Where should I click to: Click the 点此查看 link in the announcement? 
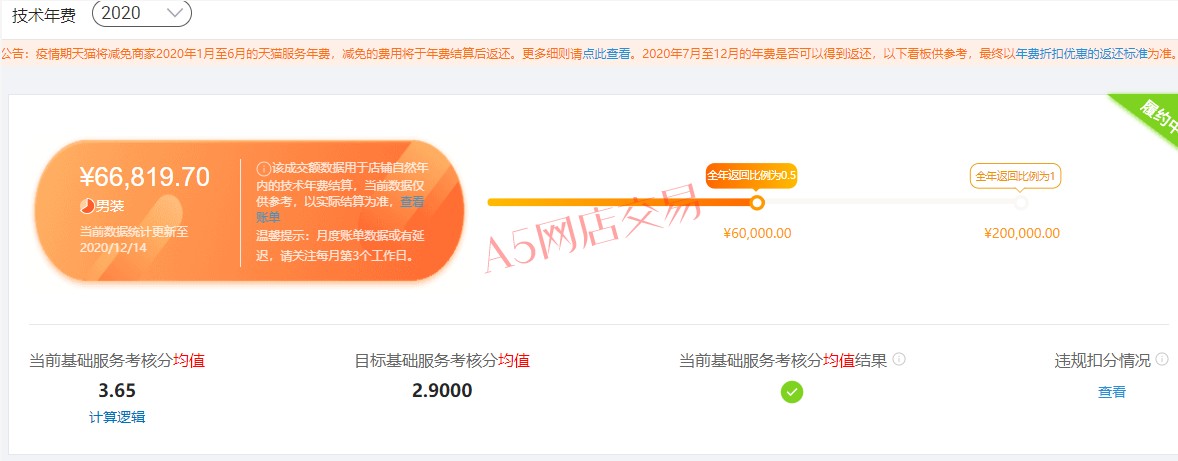pyautogui.click(x=607, y=54)
